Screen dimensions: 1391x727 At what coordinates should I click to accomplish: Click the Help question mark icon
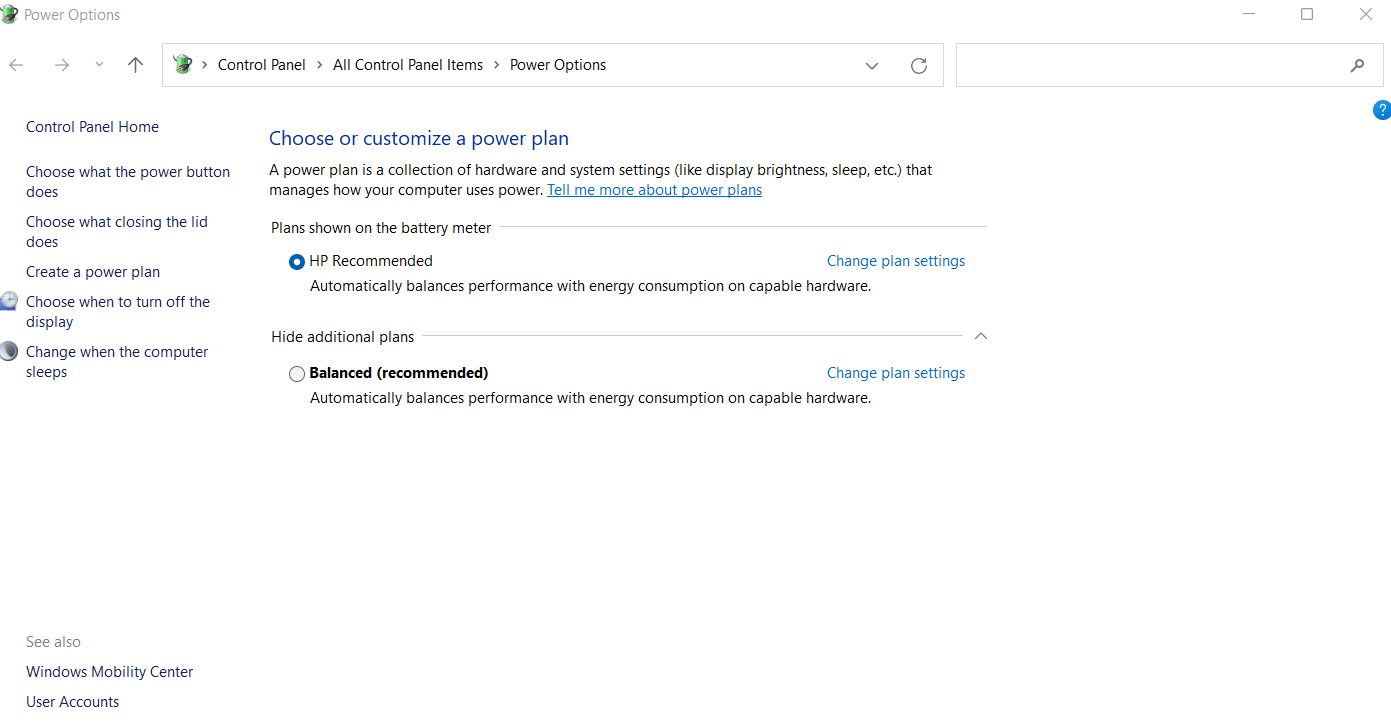click(x=1382, y=110)
